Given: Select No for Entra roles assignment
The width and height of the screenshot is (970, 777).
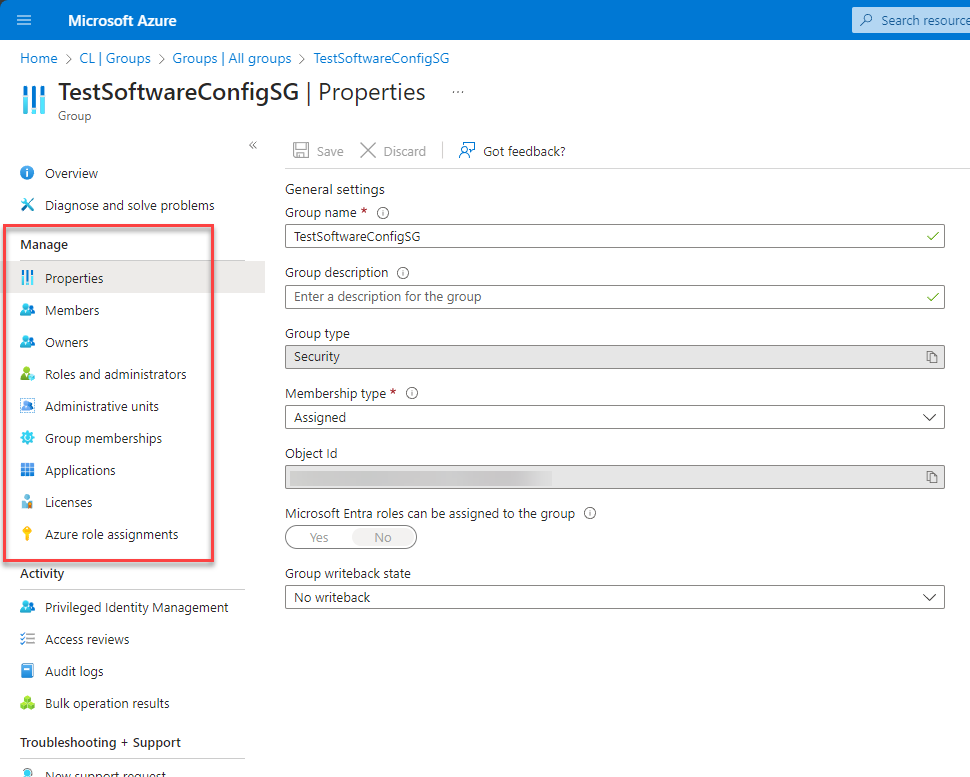Looking at the screenshot, I should pyautogui.click(x=383, y=538).
